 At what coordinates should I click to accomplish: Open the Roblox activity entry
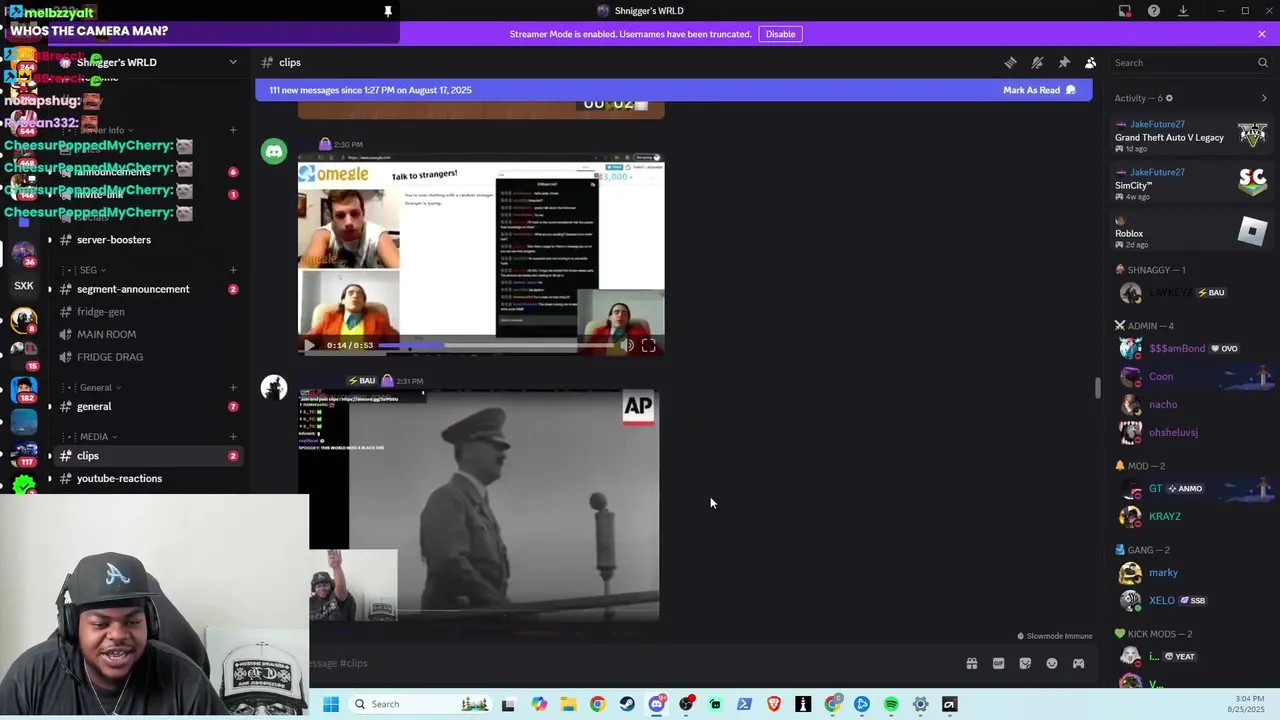1192,232
